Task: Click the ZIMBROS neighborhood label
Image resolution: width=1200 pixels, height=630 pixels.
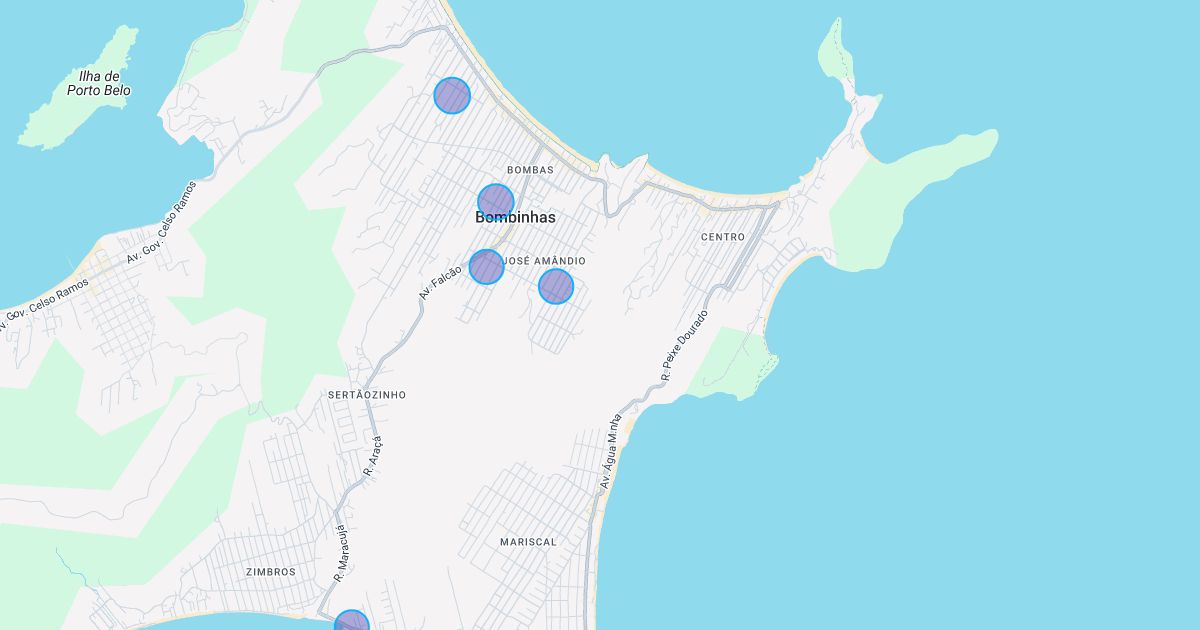Action: (271, 572)
